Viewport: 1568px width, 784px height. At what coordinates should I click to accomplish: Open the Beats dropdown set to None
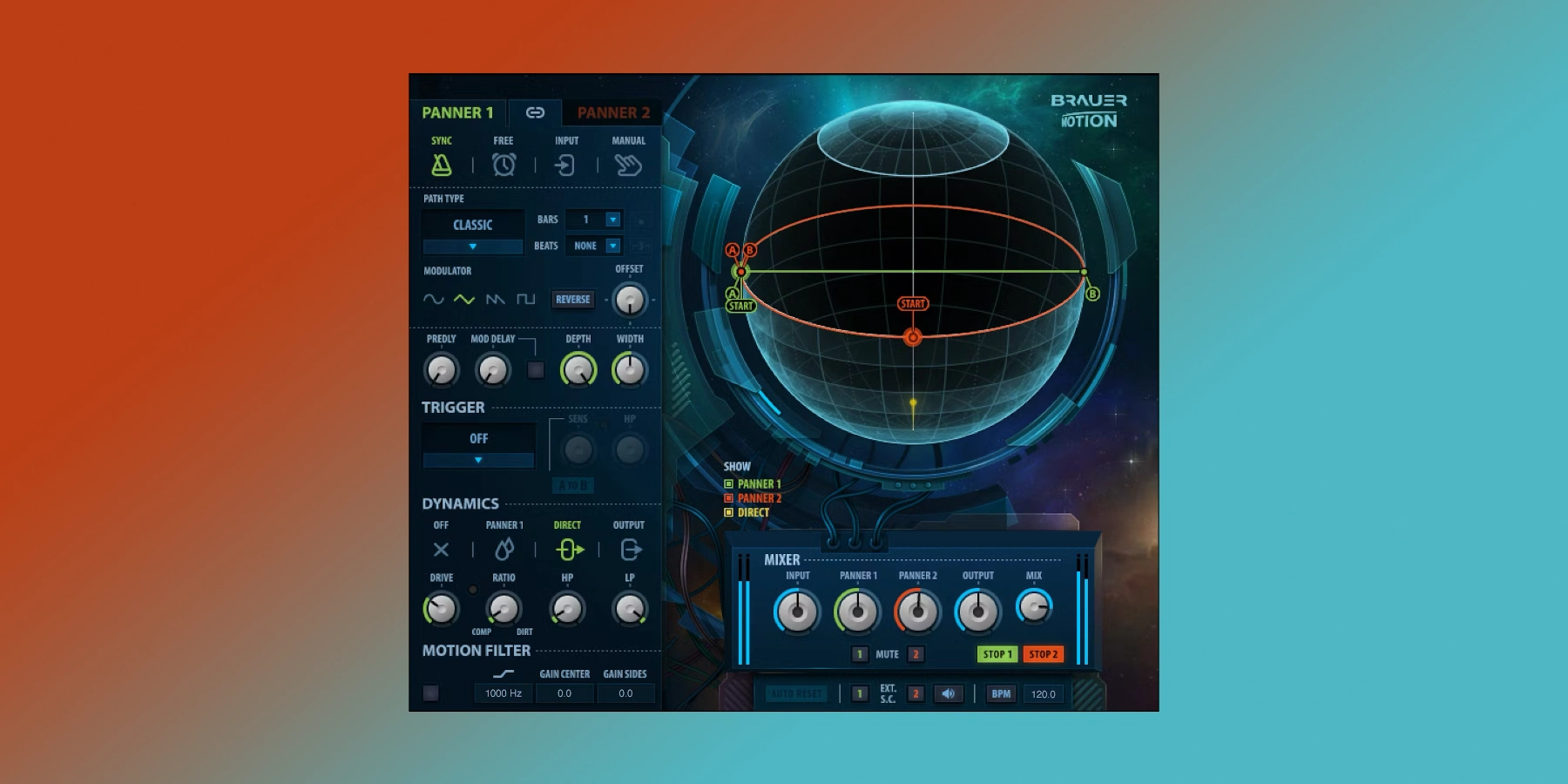612,246
